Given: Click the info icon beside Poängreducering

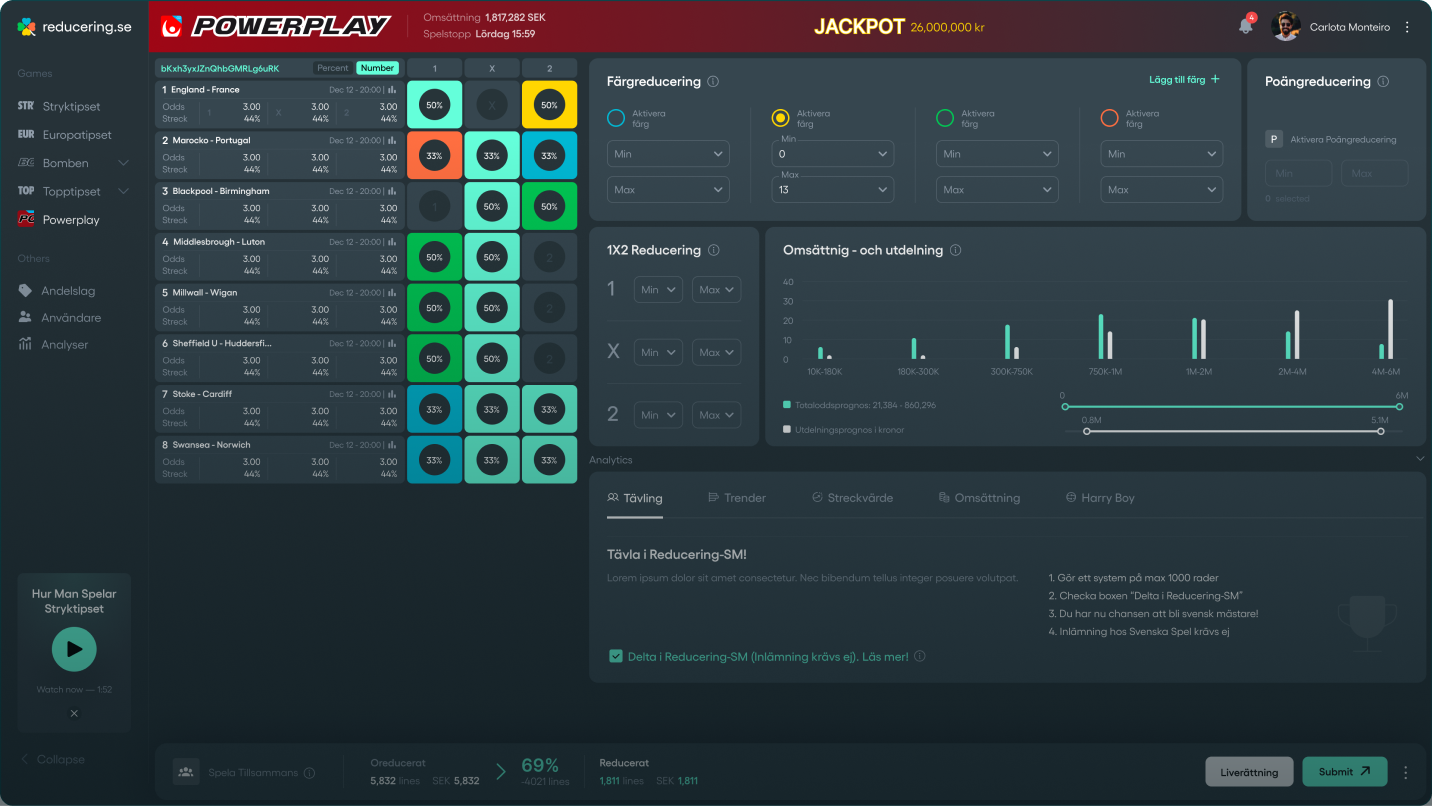Looking at the screenshot, I should pos(1383,82).
